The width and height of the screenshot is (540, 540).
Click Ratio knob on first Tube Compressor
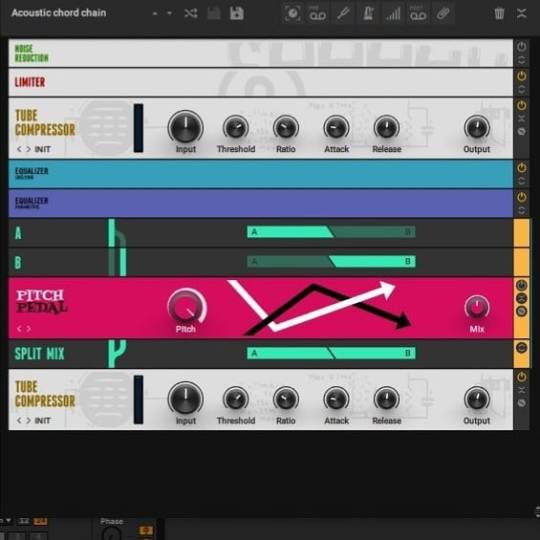click(286, 127)
